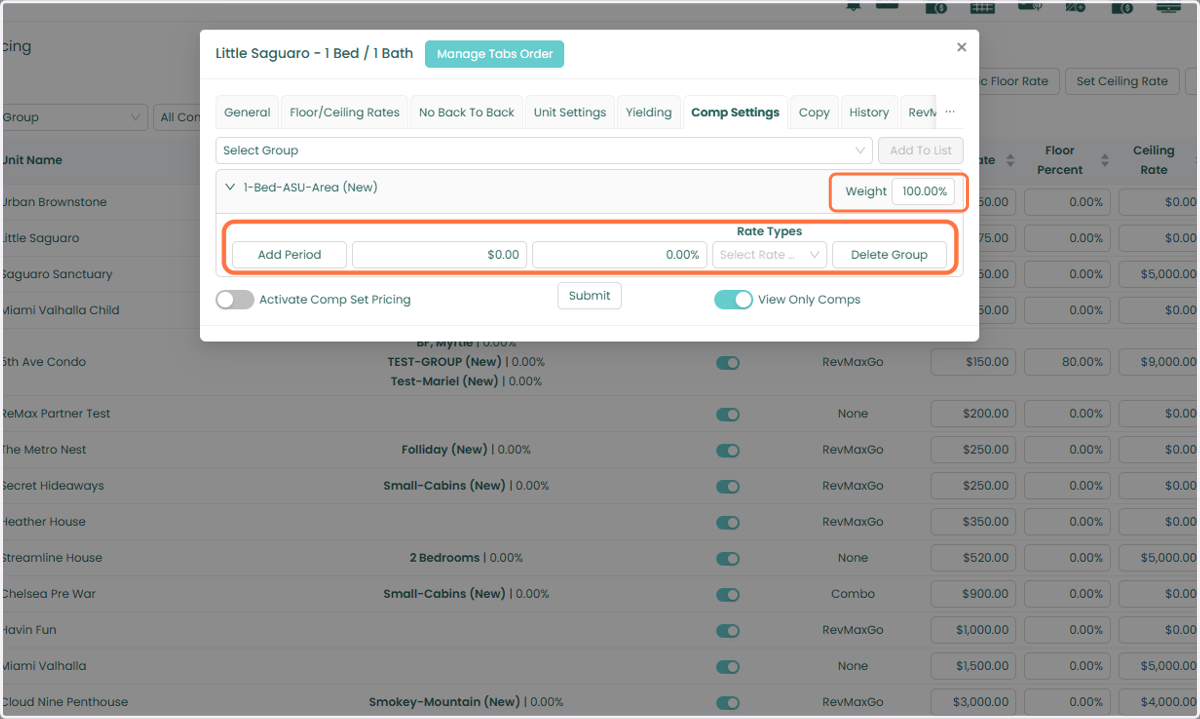Disable the View Only Comps switch
This screenshot has height=719, width=1200.
tap(733, 299)
